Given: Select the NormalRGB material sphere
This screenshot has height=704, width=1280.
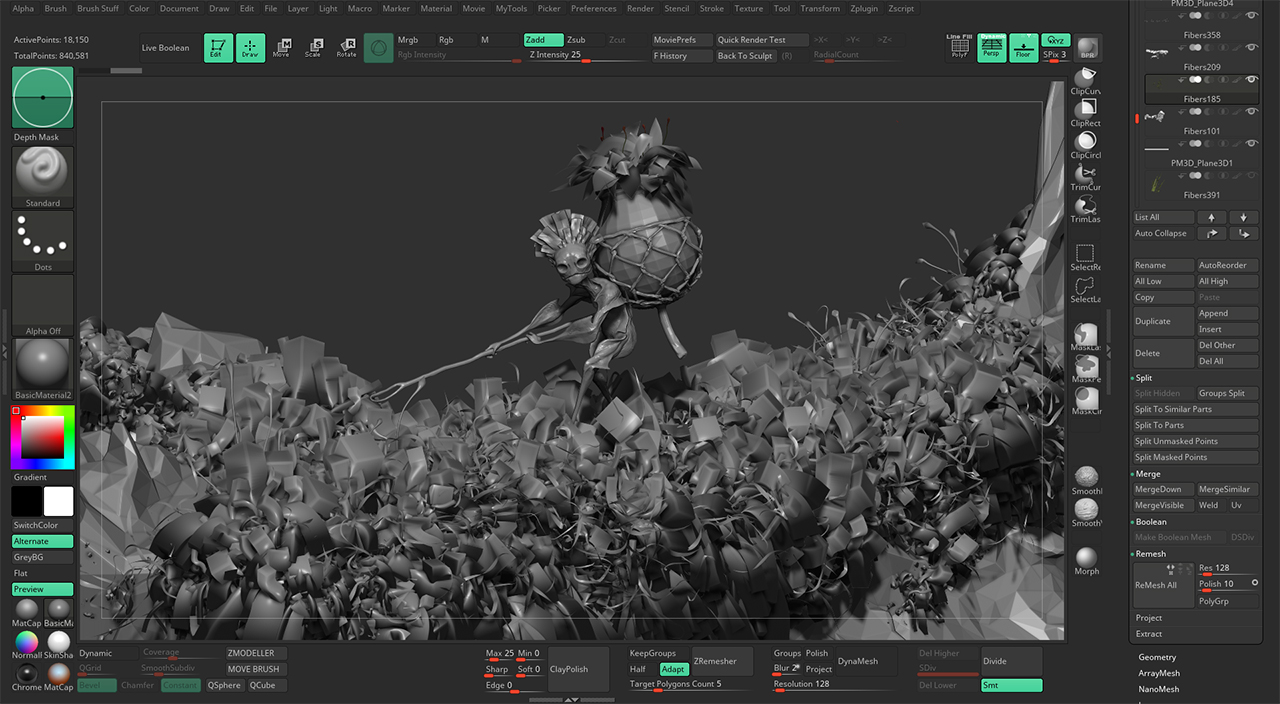Looking at the screenshot, I should click(x=27, y=642).
